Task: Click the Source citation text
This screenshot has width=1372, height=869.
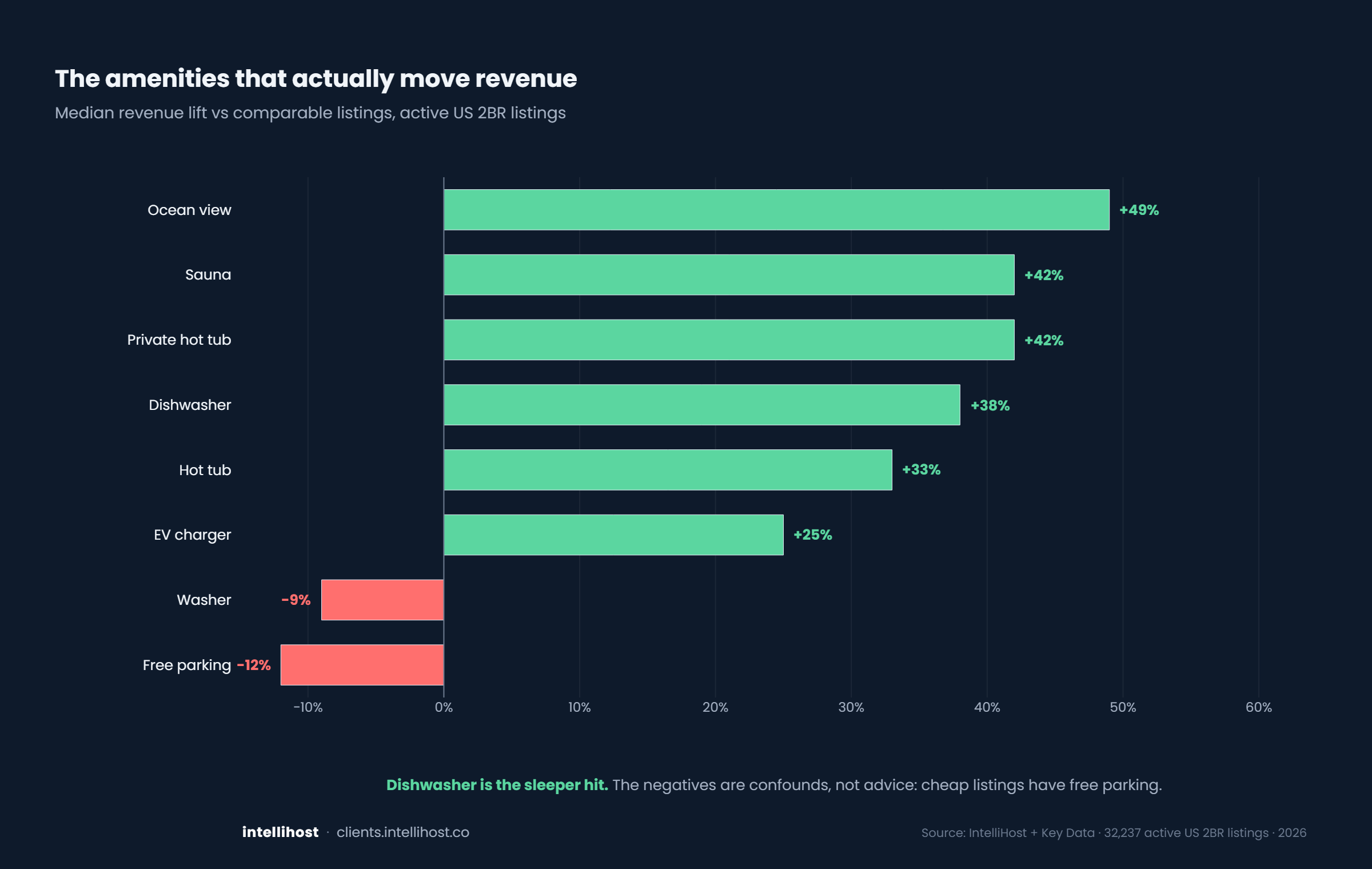Action: pyautogui.click(x=1114, y=833)
